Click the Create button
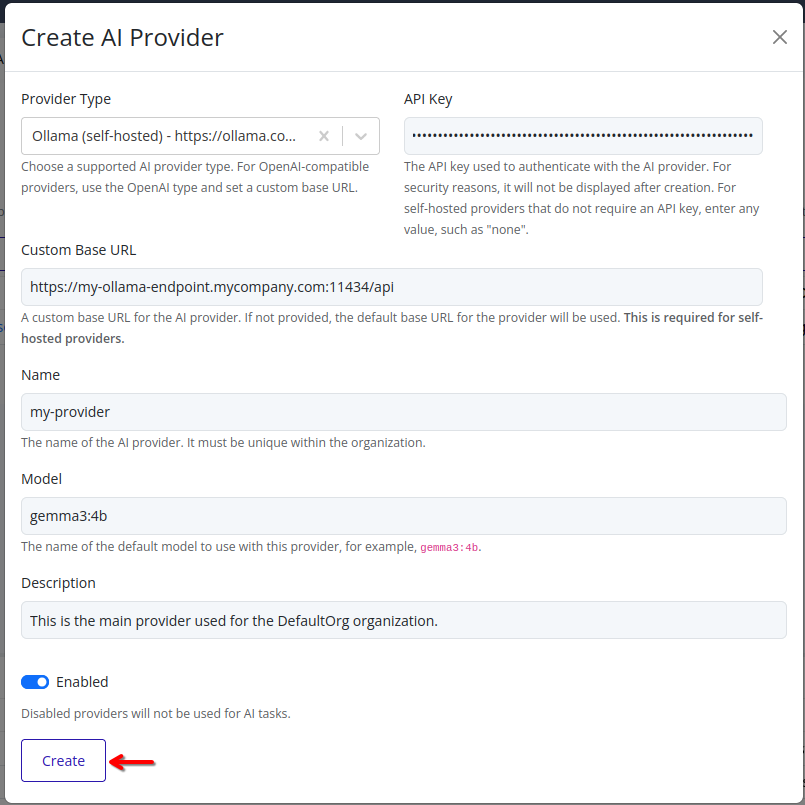The height and width of the screenshot is (805, 805). [x=63, y=760]
